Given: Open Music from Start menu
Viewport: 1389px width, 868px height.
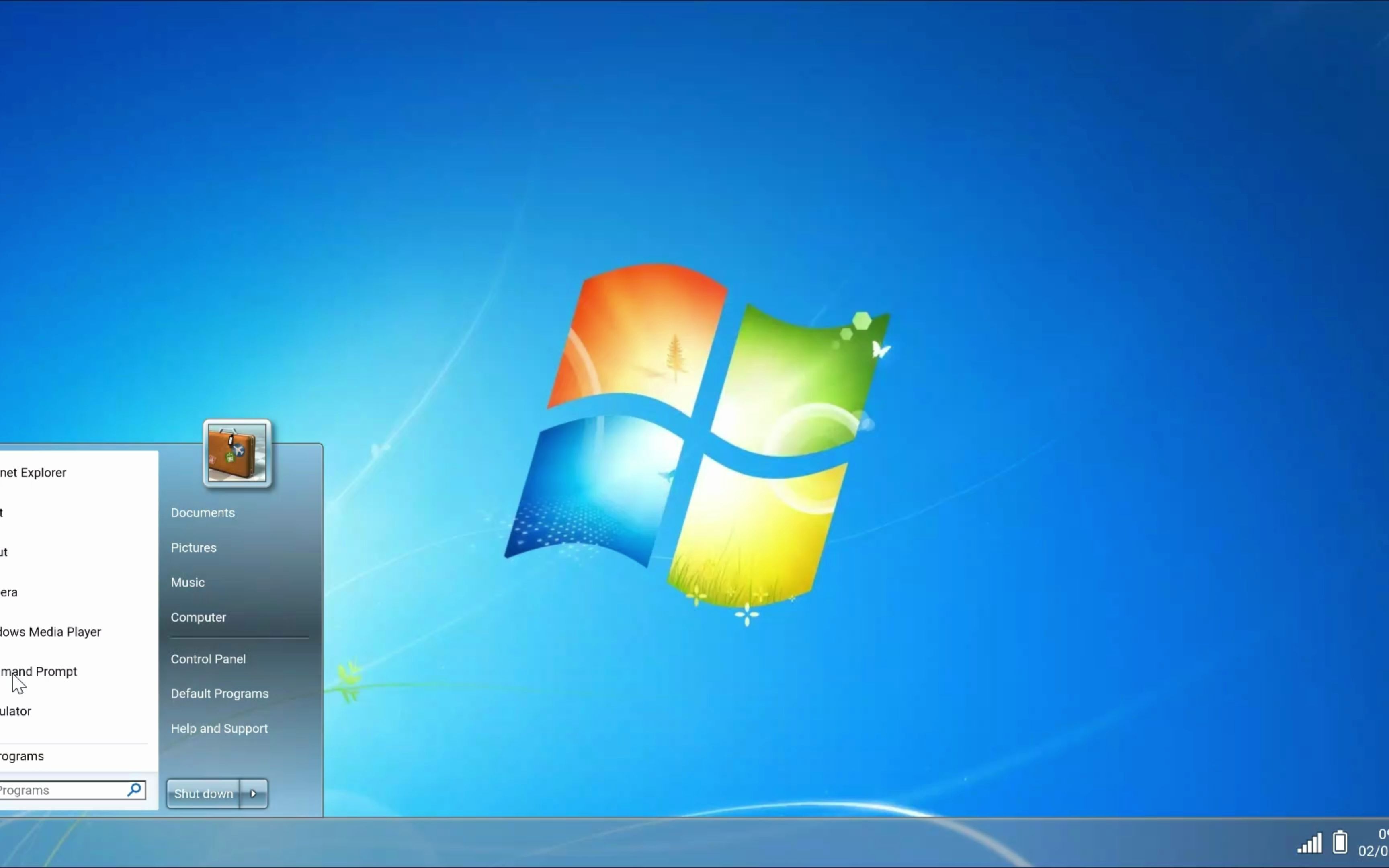Looking at the screenshot, I should (x=188, y=582).
